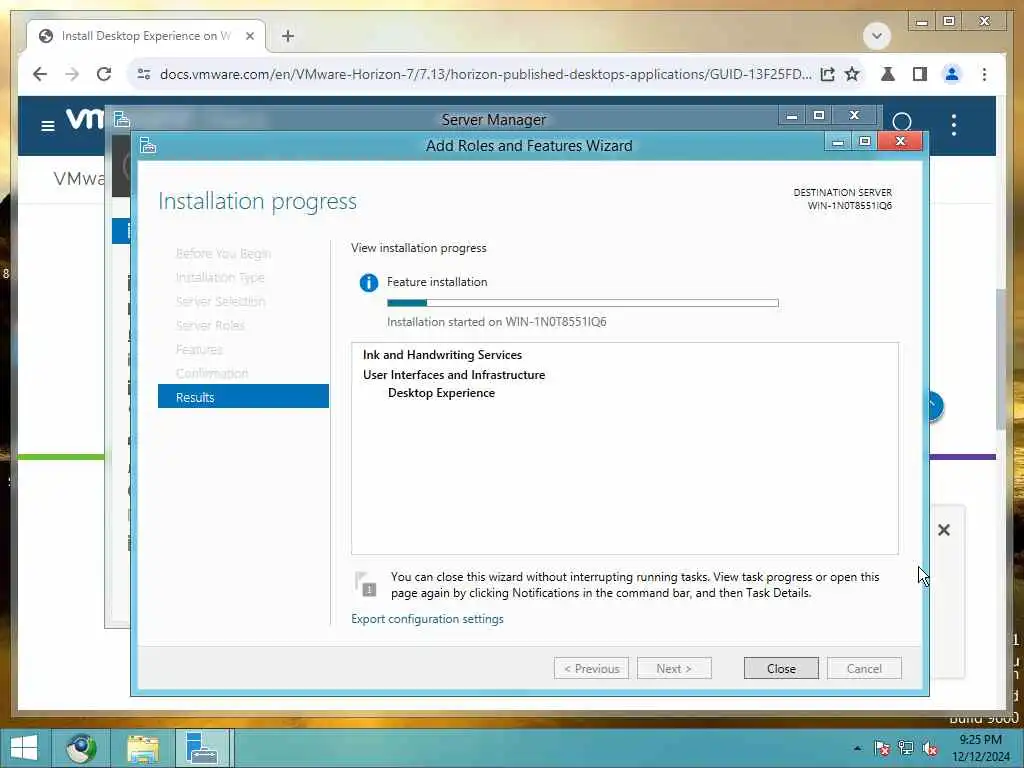Show hidden system tray icons

coord(857,748)
